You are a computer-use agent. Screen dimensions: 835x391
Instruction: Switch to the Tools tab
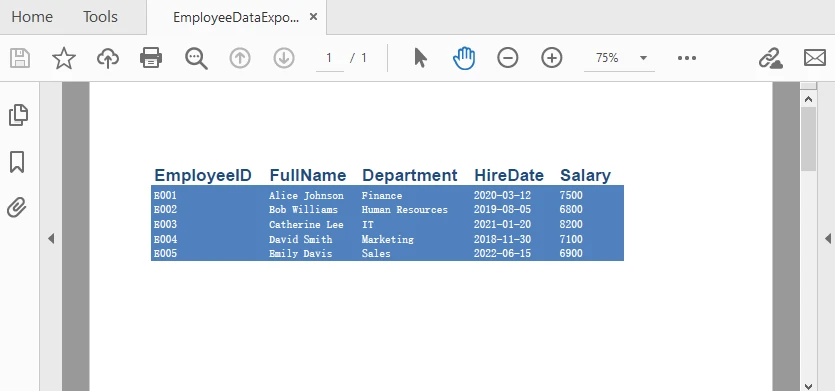[x=100, y=17]
